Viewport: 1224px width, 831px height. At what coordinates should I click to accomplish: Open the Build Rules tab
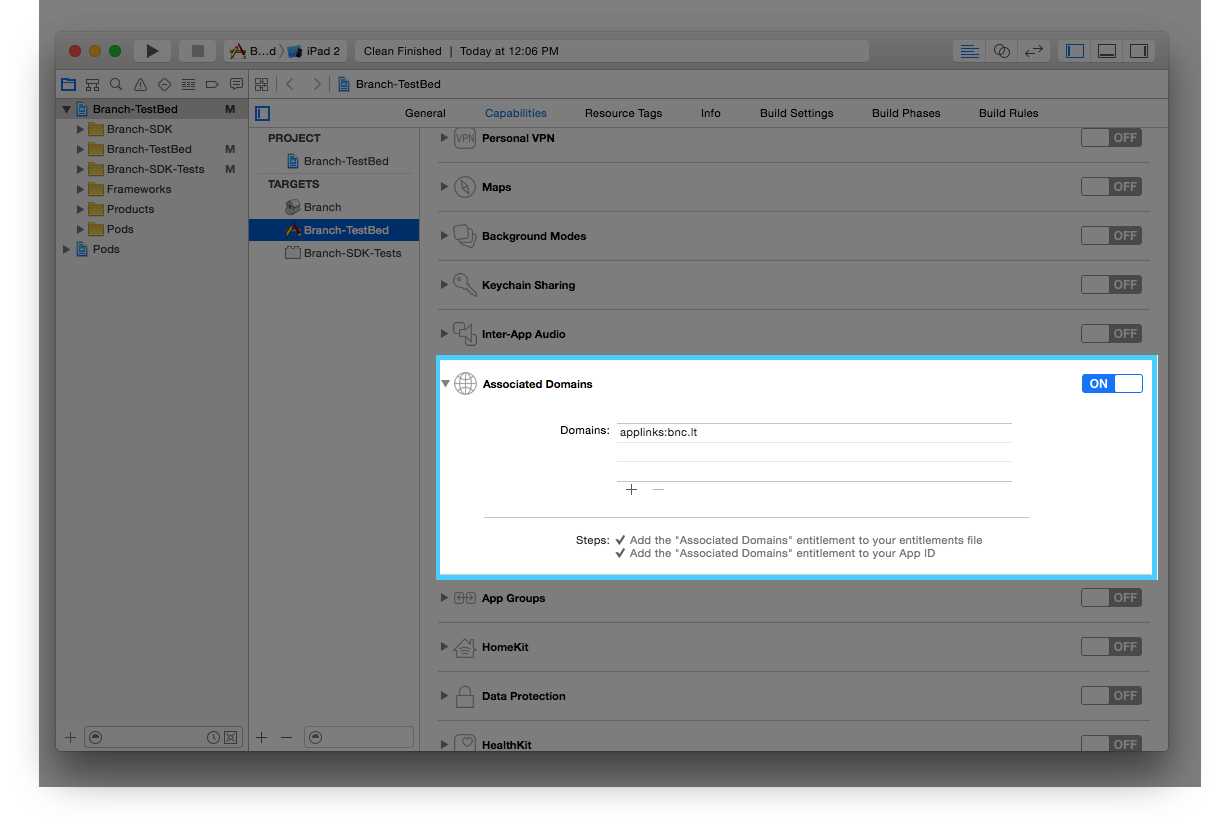1008,113
